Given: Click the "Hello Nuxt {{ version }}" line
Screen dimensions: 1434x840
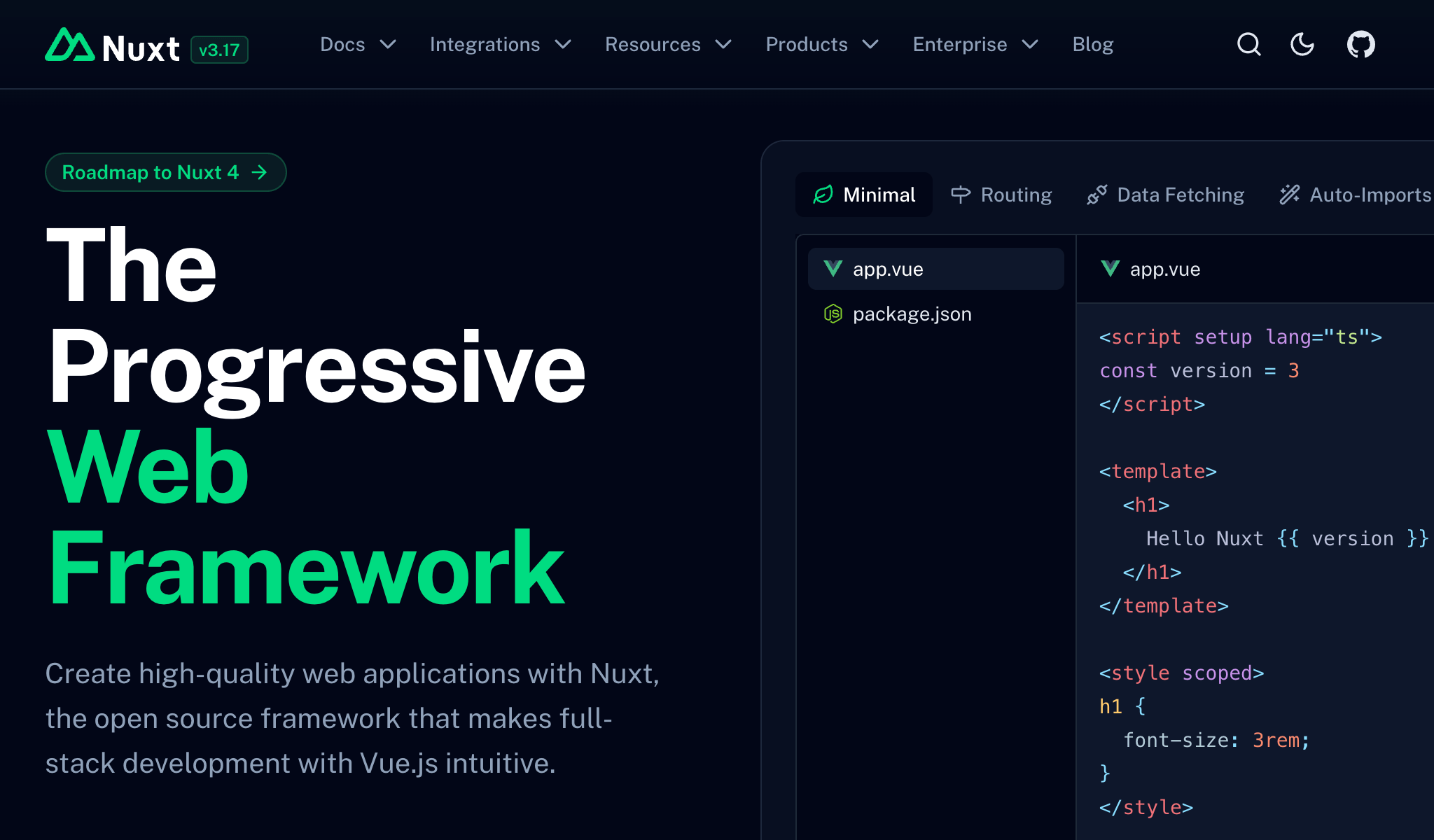Looking at the screenshot, I should [x=1288, y=539].
